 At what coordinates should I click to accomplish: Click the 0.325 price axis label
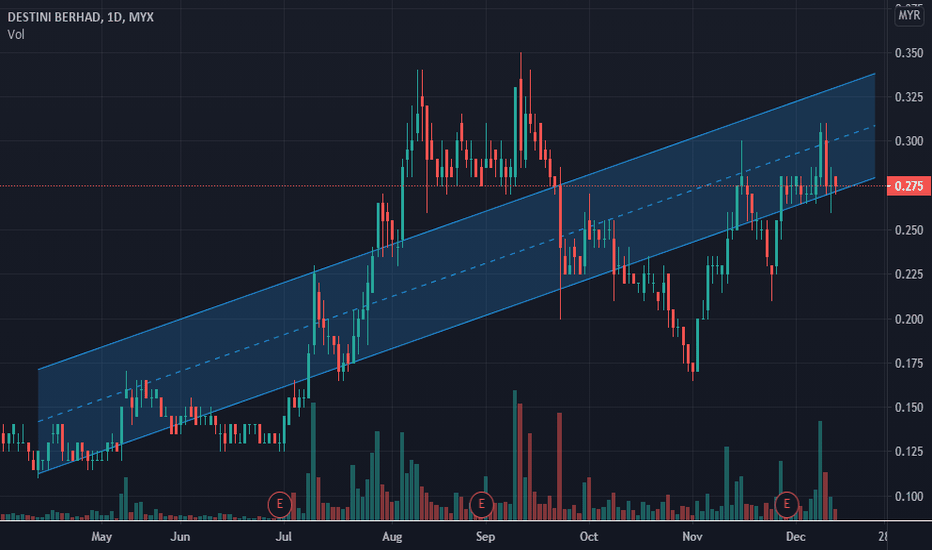909,97
